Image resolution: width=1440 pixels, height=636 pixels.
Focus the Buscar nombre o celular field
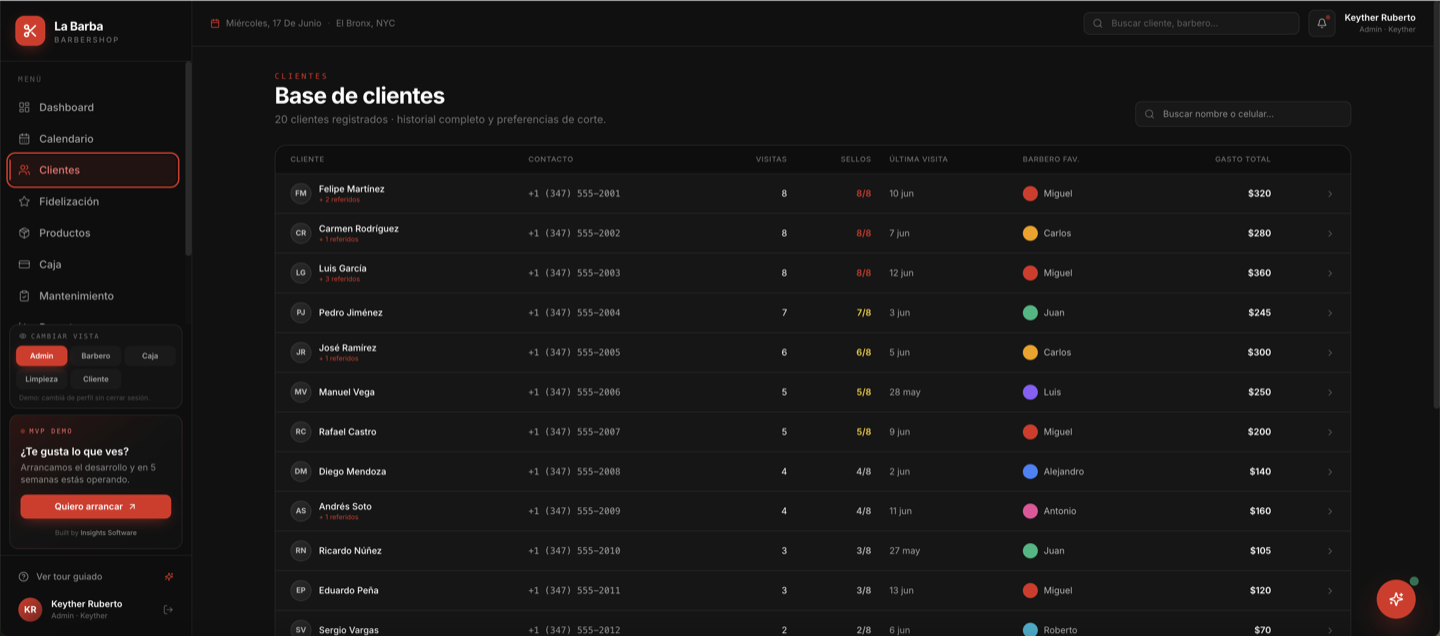click(x=1243, y=114)
